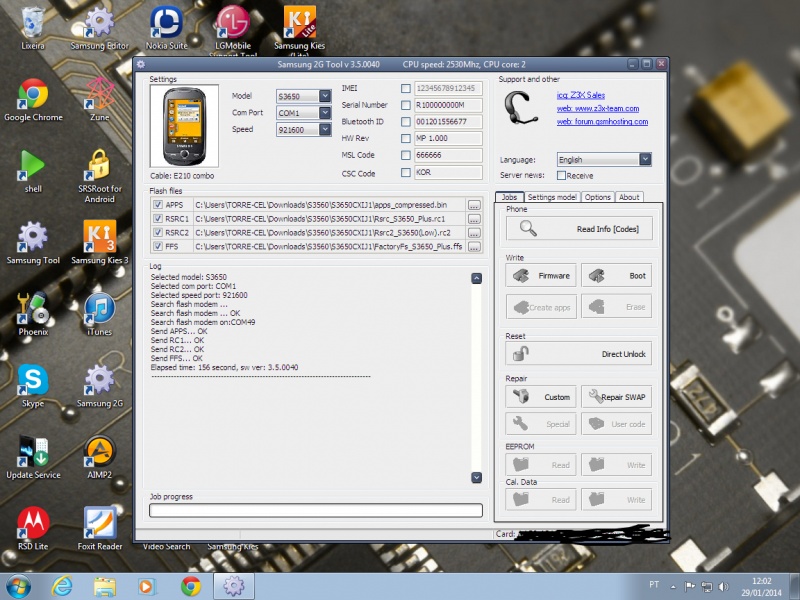Open the Lixeira recycle bin icon
This screenshot has width=800, height=600.
[33, 28]
